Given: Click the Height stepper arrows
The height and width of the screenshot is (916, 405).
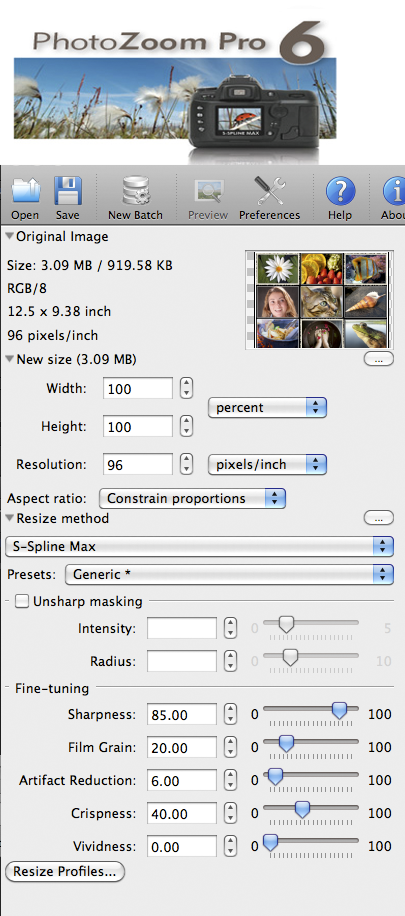Looking at the screenshot, I should coord(186,426).
